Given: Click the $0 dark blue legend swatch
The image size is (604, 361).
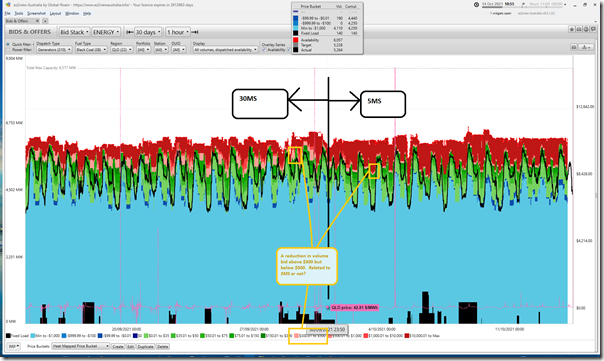Looking at the screenshot, I should click(135, 336).
